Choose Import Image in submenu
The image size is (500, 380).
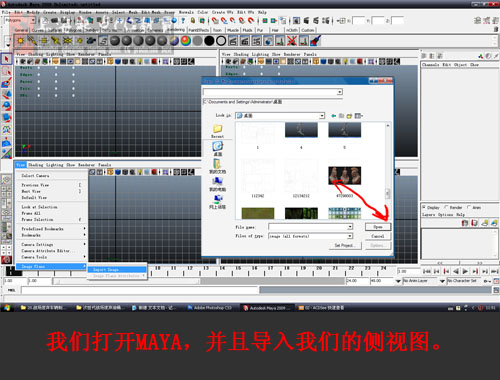(x=117, y=269)
